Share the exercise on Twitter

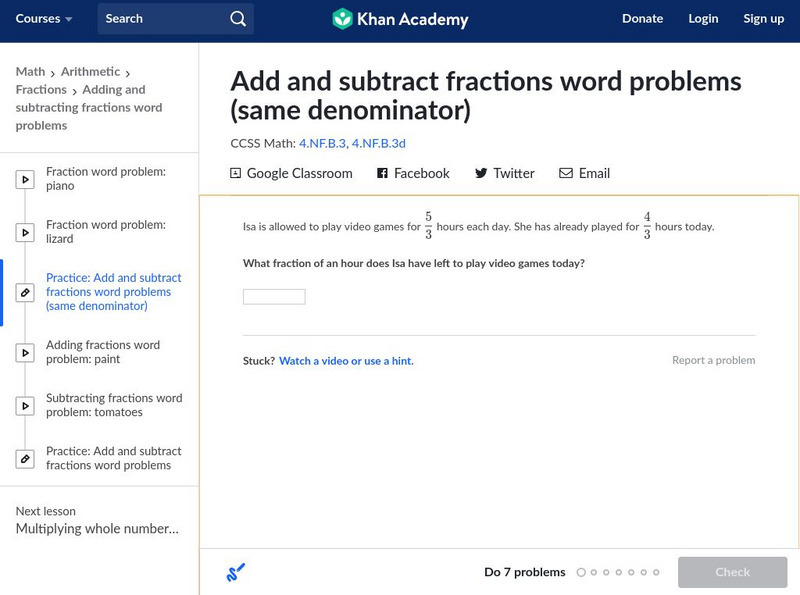[504, 173]
